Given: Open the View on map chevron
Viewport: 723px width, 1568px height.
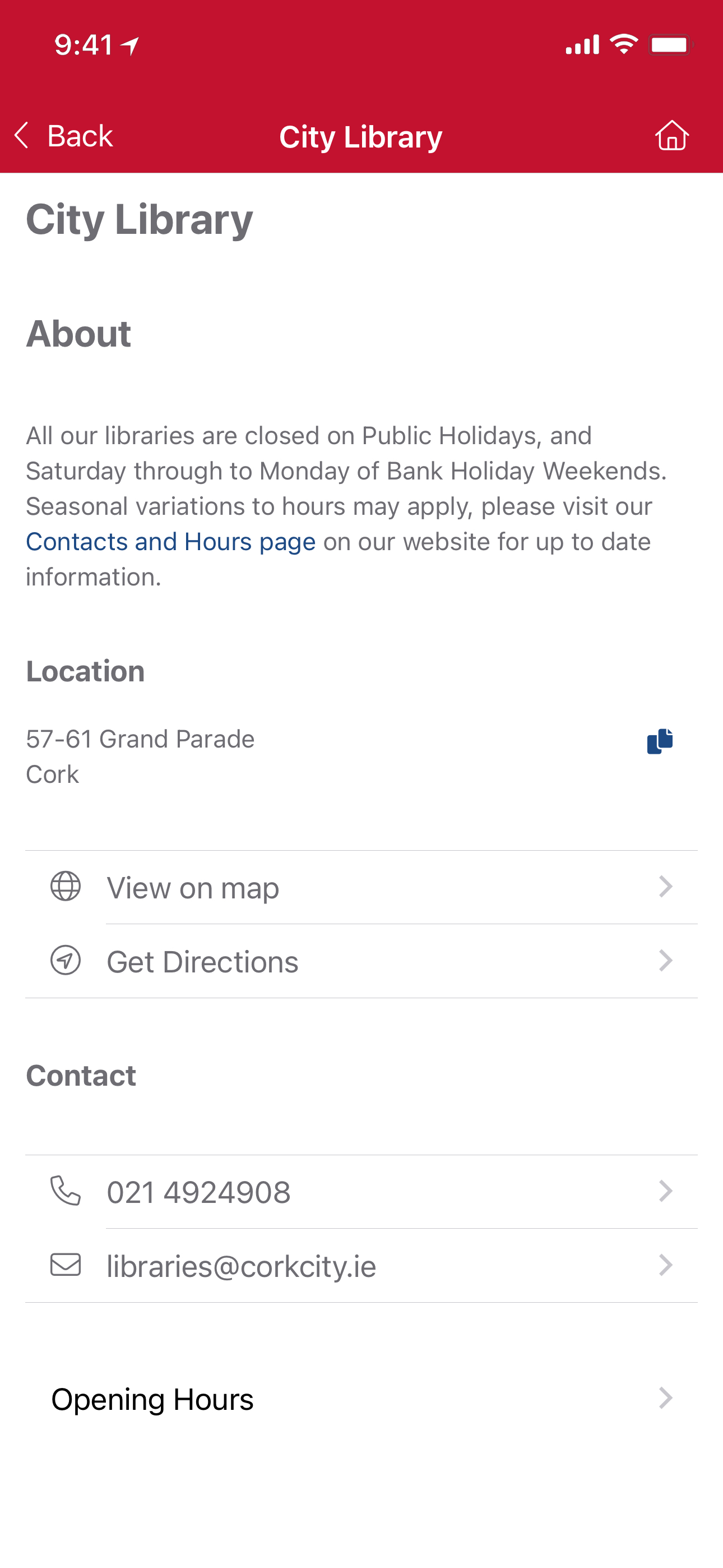Looking at the screenshot, I should pos(666,886).
